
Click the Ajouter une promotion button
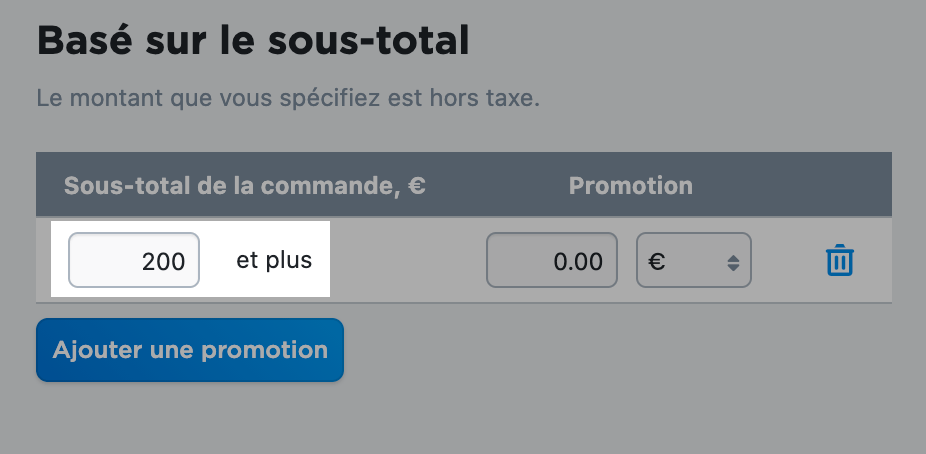tap(190, 350)
